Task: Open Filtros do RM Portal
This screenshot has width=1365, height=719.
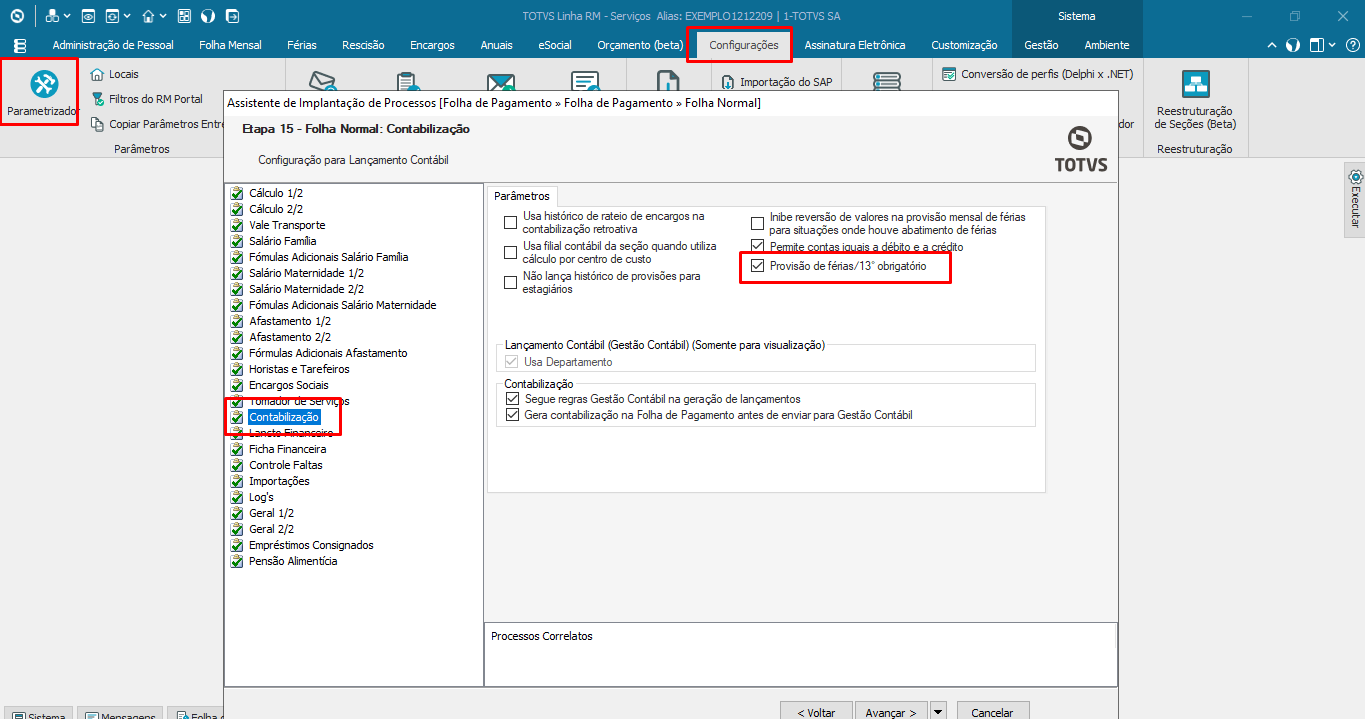Action: pyautogui.click(x=146, y=99)
